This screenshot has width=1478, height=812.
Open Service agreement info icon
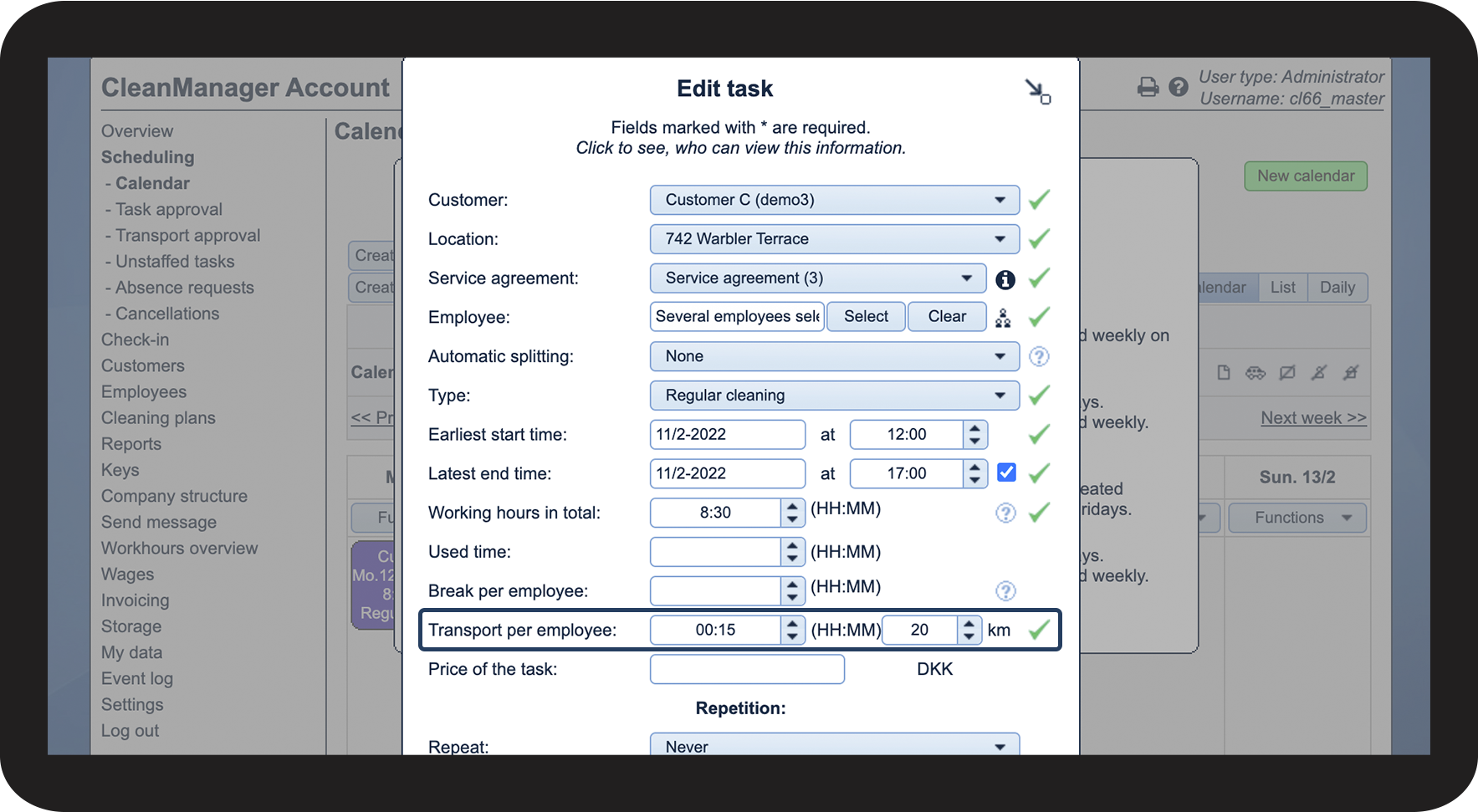(1005, 279)
